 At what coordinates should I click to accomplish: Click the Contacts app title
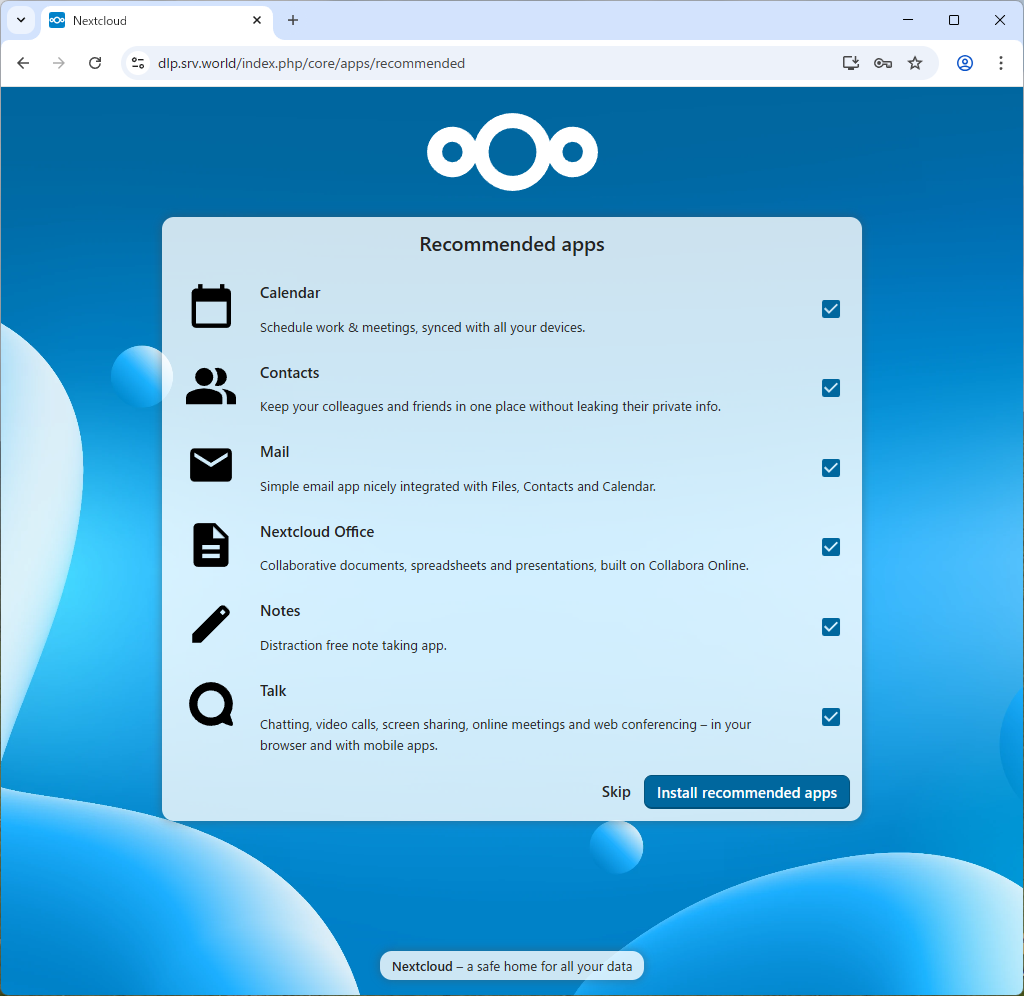(x=289, y=372)
